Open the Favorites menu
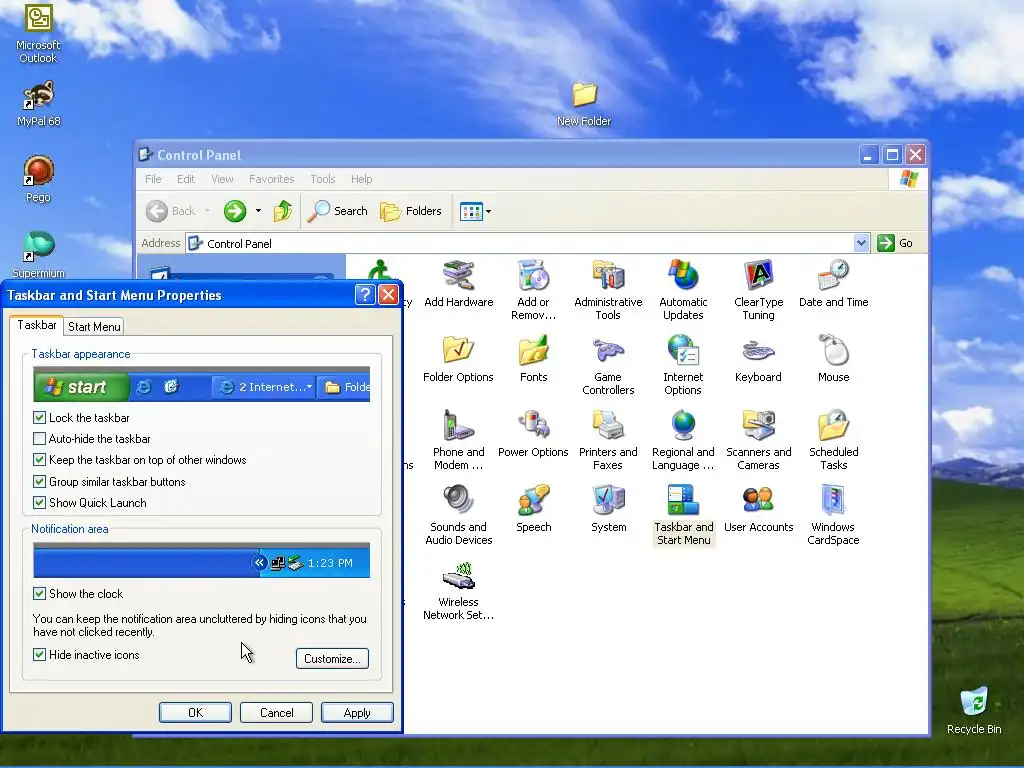 [x=271, y=179]
